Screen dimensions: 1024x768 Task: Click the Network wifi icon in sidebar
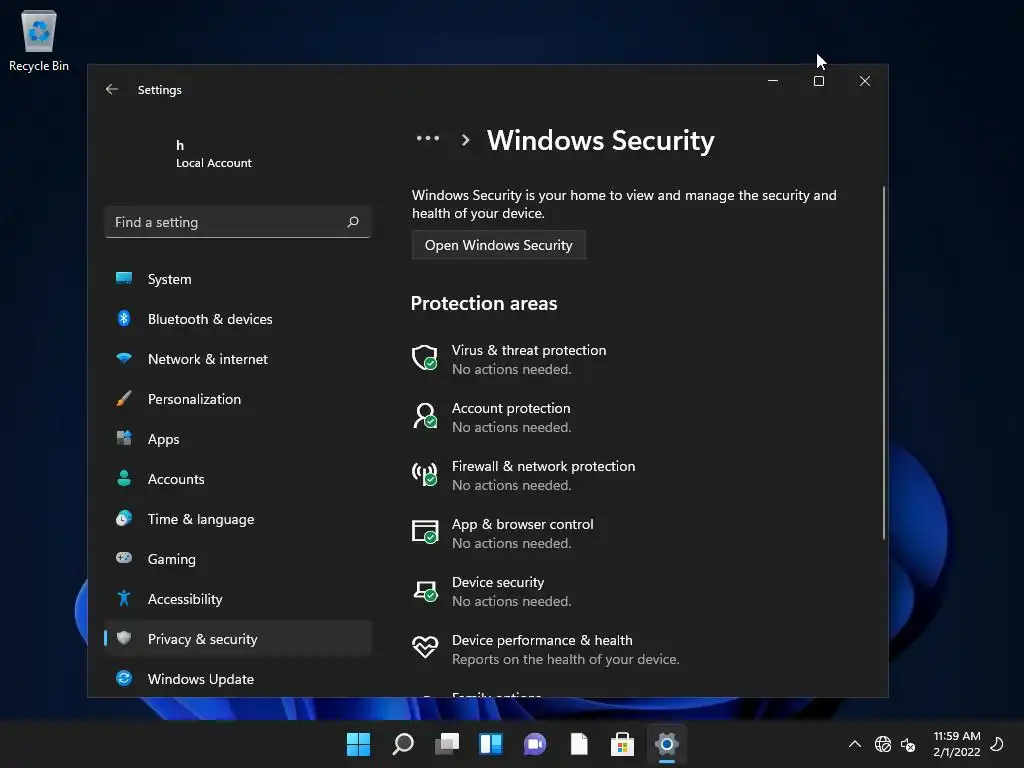(123, 358)
